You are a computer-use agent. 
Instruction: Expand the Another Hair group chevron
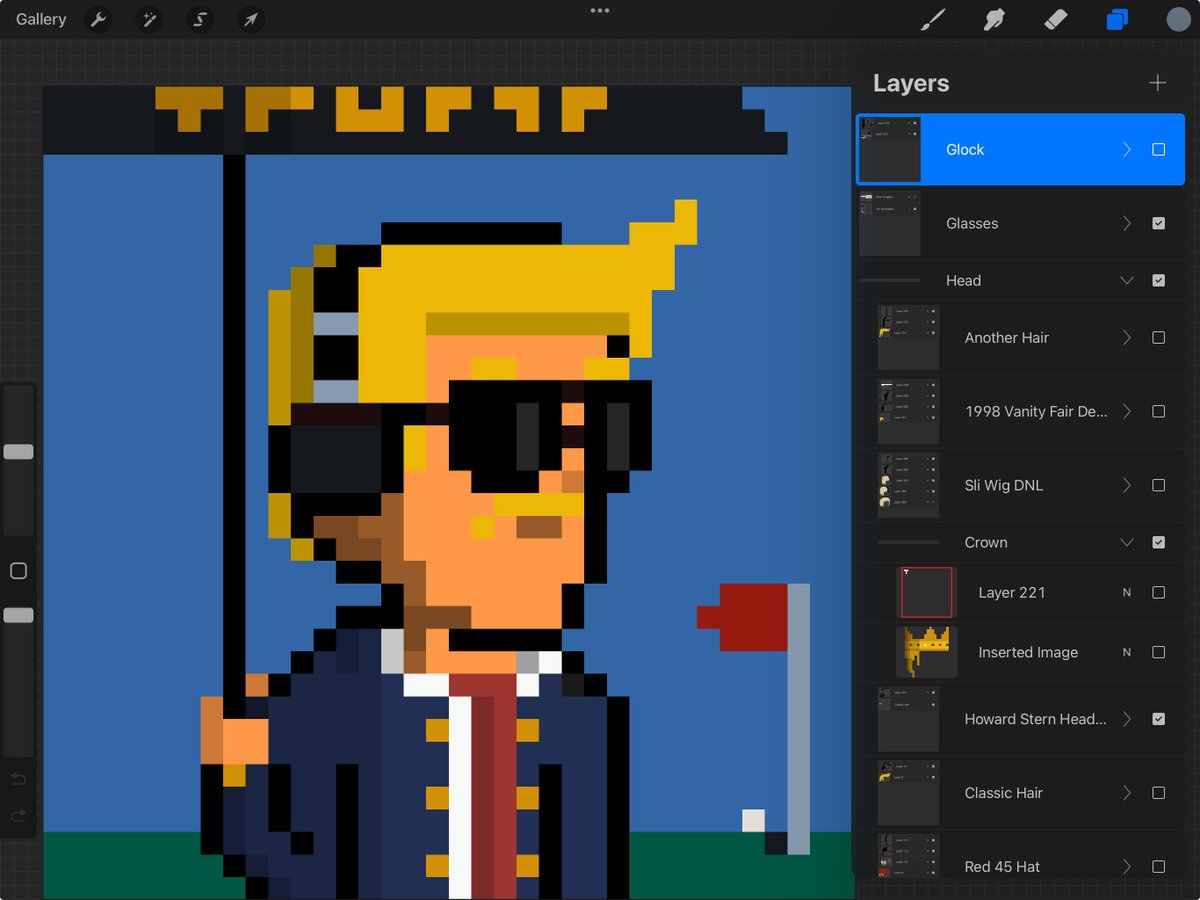[1127, 337]
